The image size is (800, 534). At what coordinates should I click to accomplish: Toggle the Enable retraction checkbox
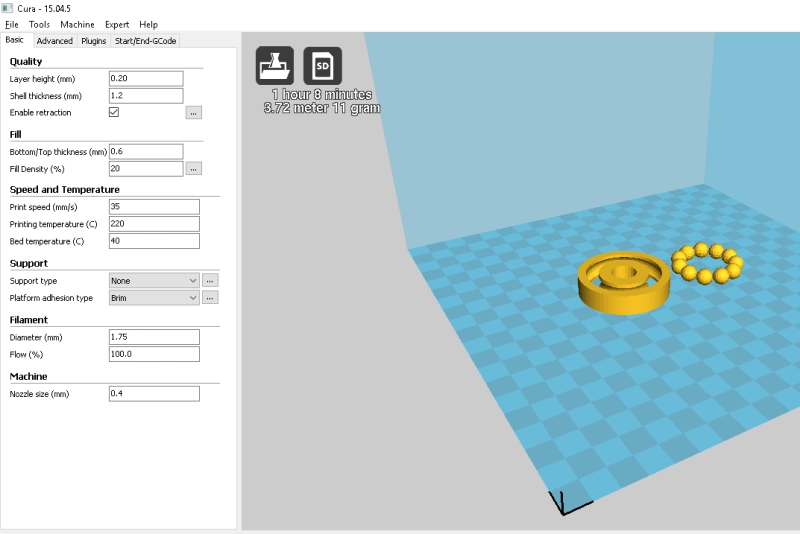(x=114, y=112)
